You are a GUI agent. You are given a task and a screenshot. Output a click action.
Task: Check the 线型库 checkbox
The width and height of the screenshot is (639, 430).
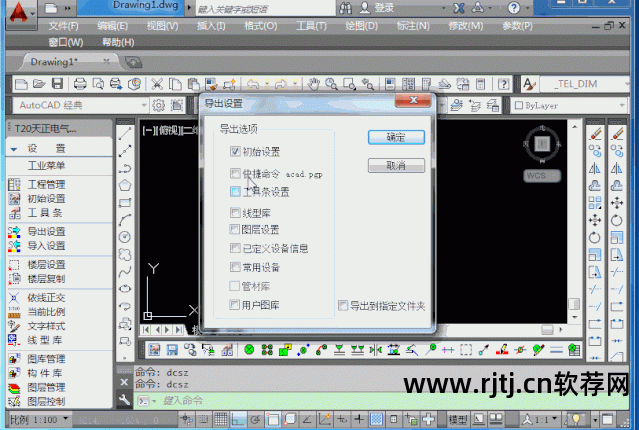tap(235, 212)
